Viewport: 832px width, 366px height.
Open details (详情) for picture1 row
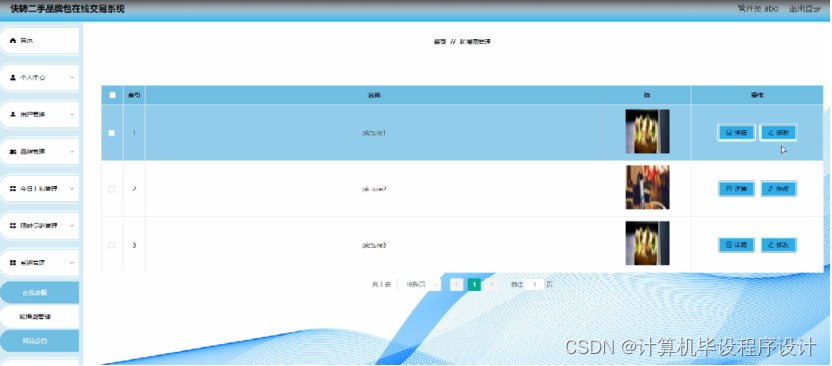coord(736,133)
